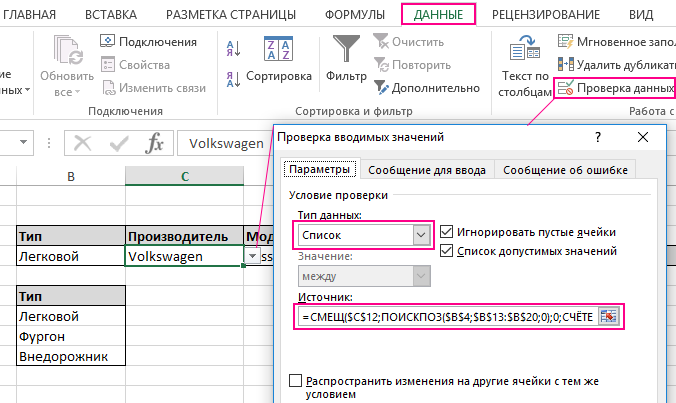Switch to the ВСТАВКА ribbon tab

click(111, 15)
